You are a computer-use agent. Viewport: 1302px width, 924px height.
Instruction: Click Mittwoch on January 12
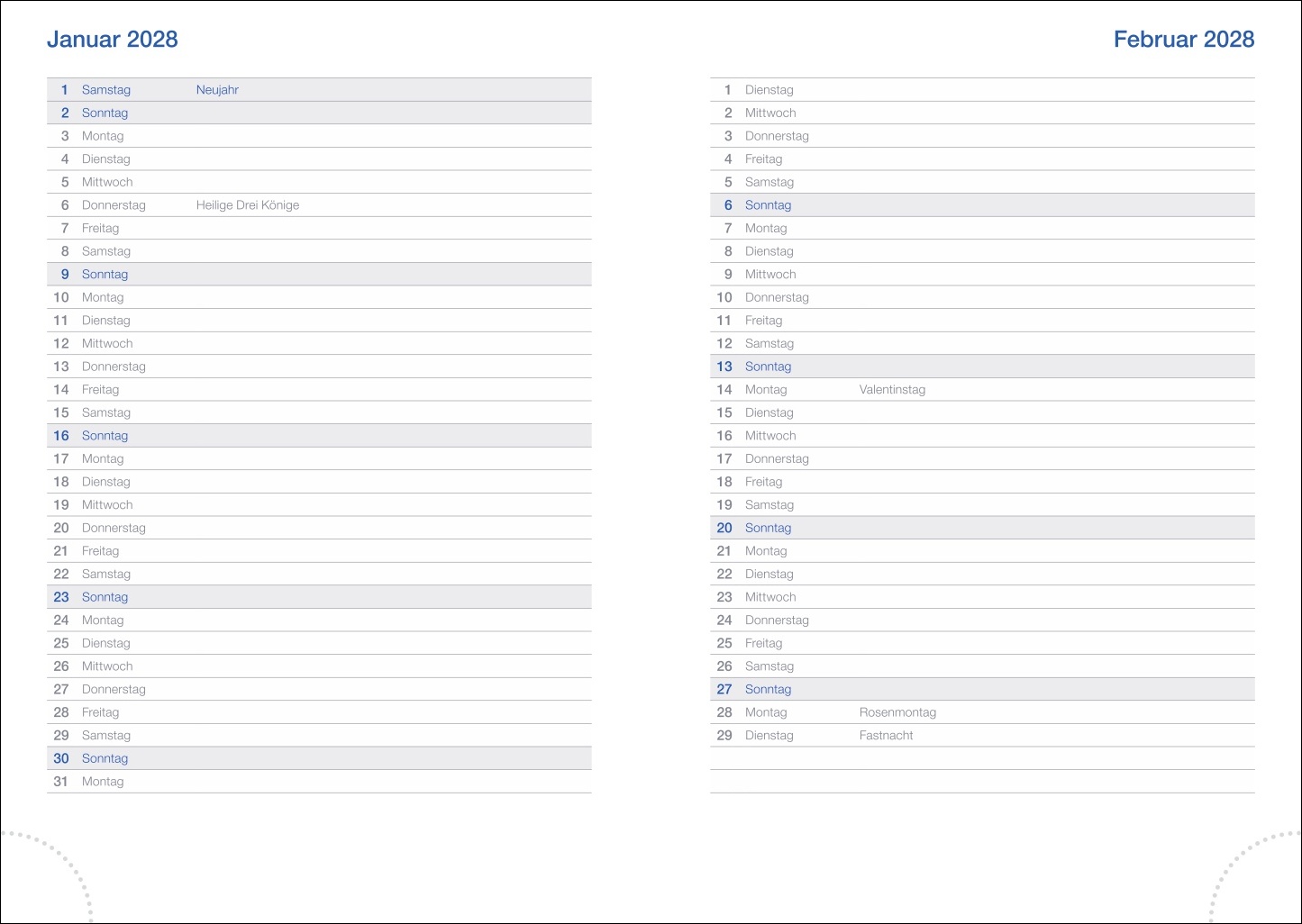tap(107, 344)
